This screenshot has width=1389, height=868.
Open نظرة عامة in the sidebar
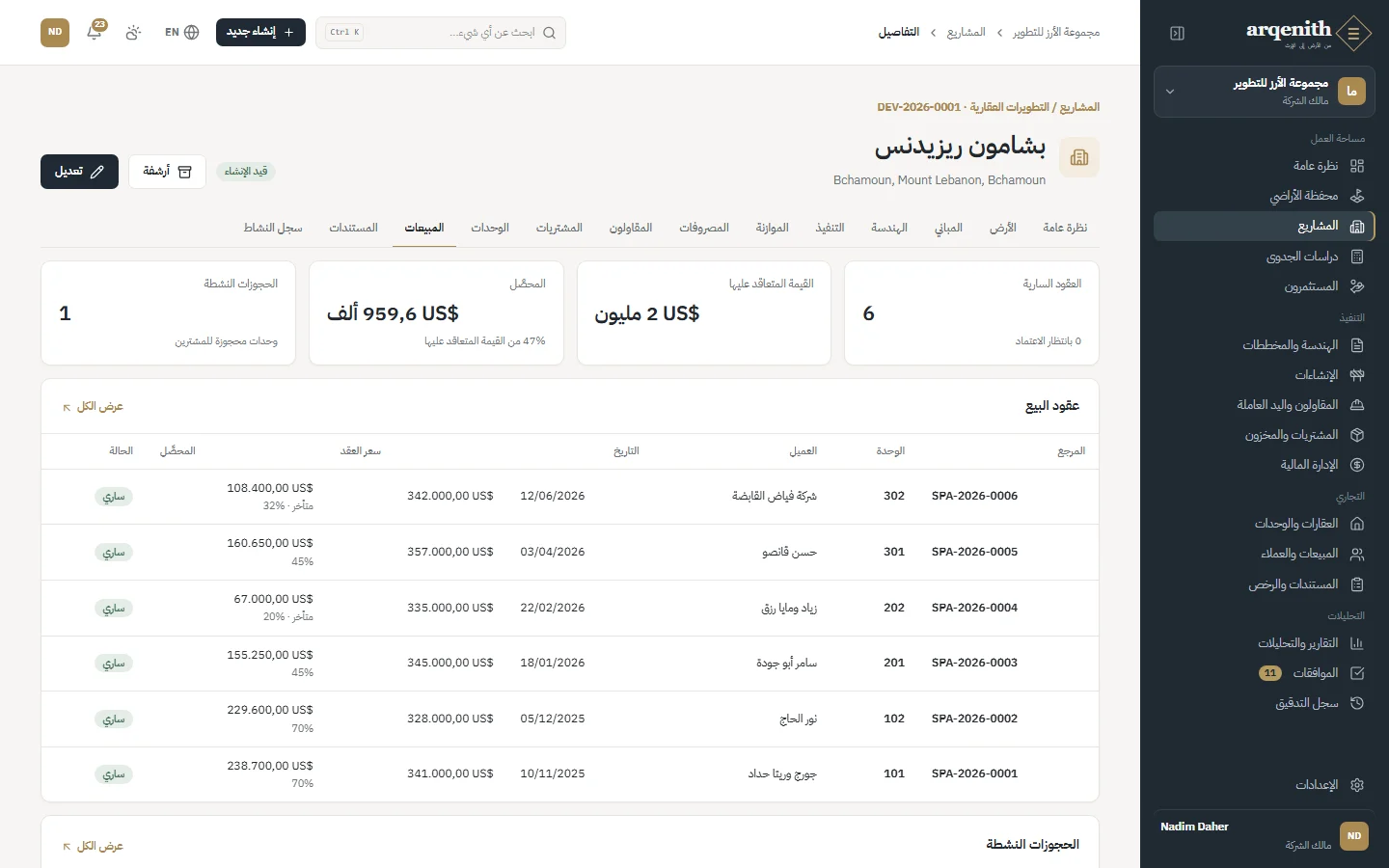coord(1264,166)
